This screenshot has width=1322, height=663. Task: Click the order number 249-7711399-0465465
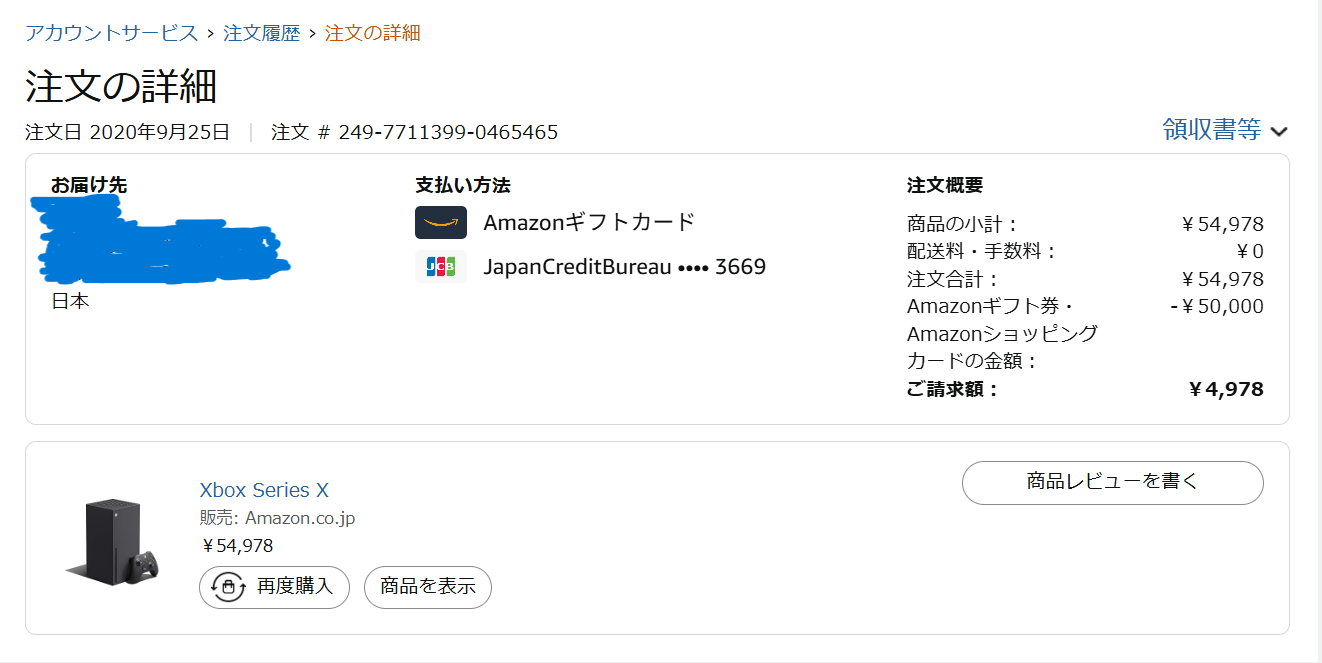click(x=448, y=132)
